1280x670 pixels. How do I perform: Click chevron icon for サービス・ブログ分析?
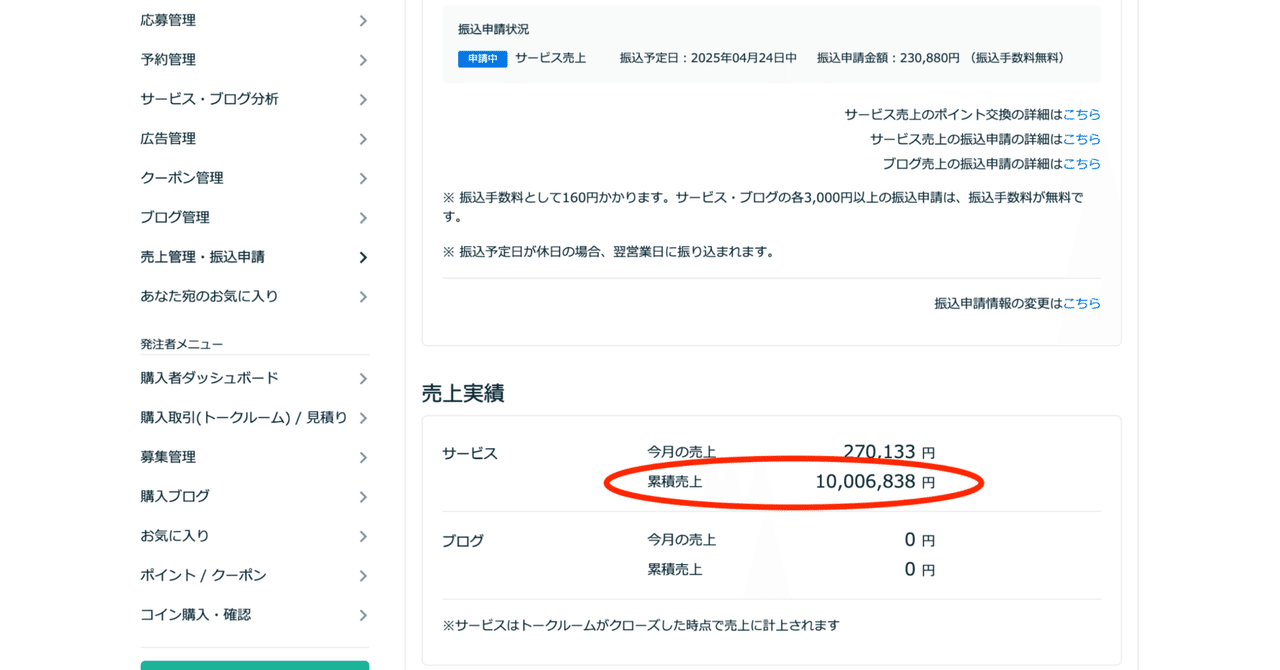(363, 100)
